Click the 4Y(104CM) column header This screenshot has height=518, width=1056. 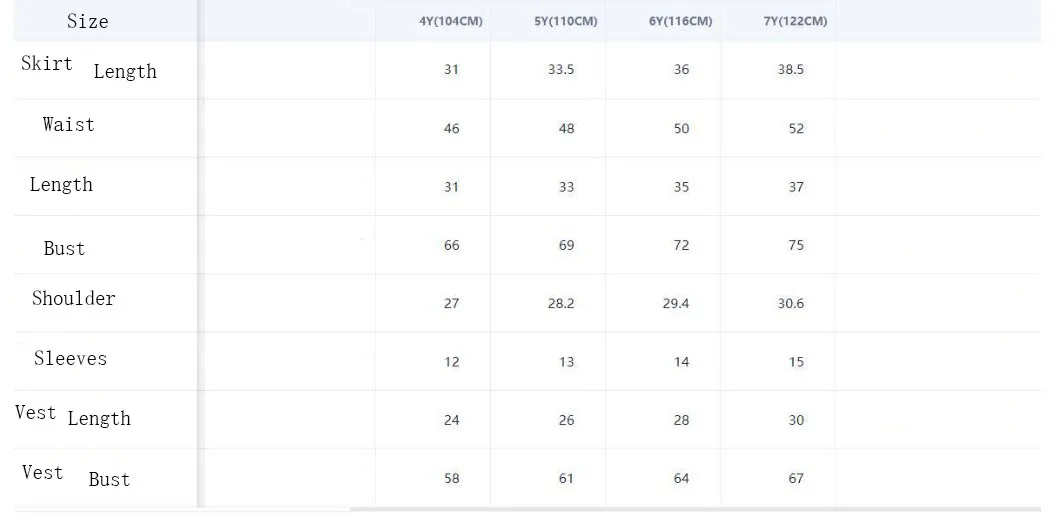point(450,21)
